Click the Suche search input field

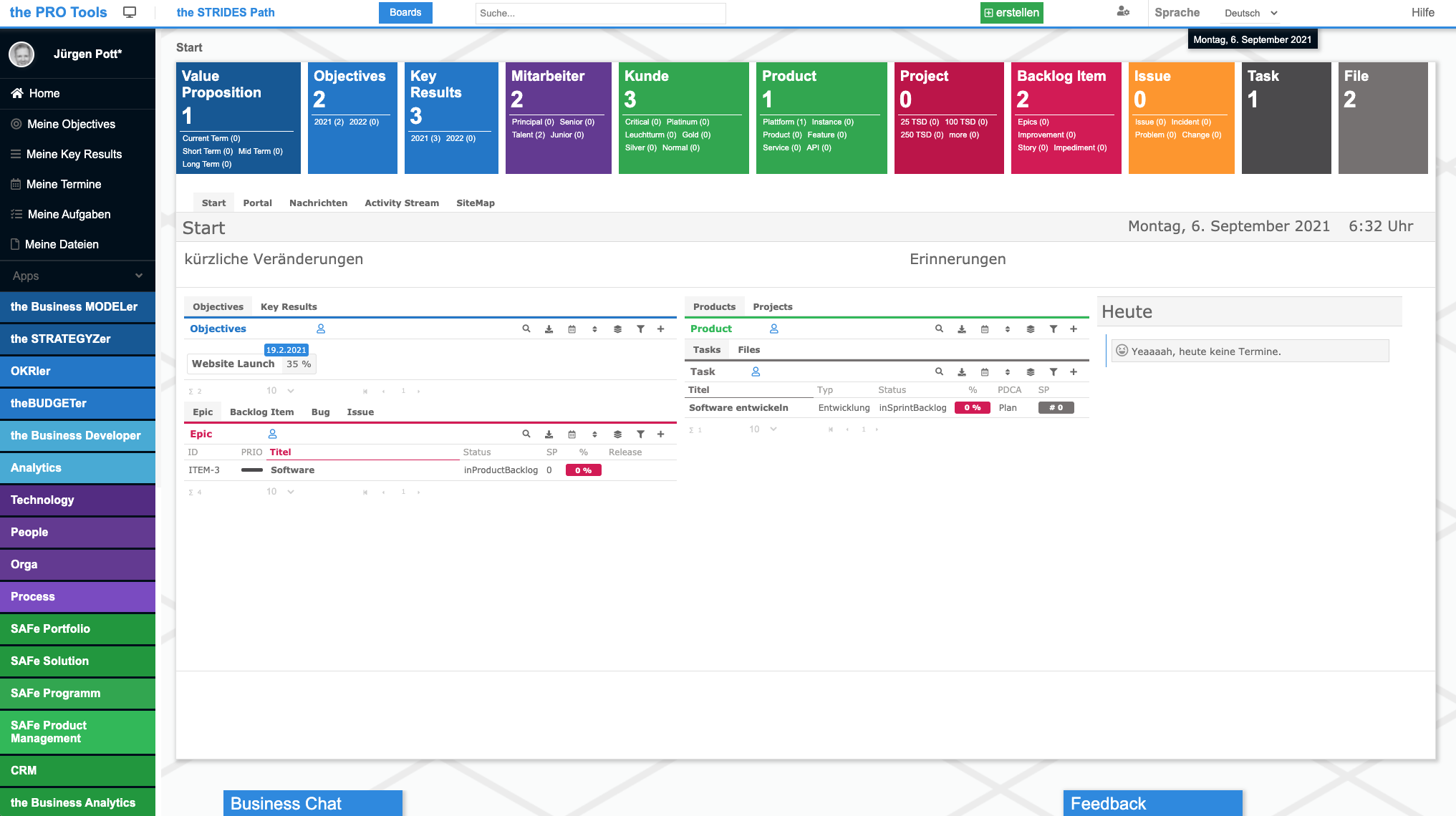point(600,13)
